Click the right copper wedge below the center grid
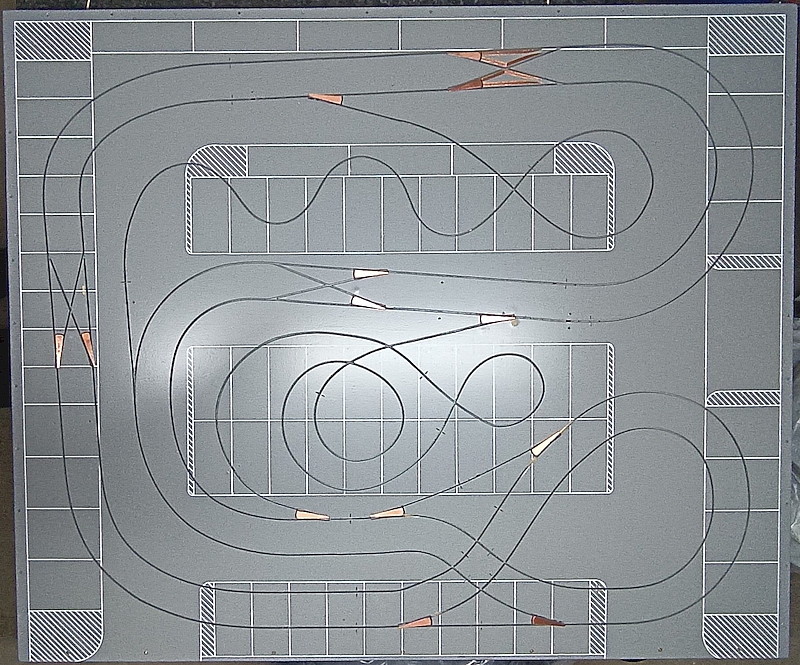The height and width of the screenshot is (665, 800). click(388, 513)
